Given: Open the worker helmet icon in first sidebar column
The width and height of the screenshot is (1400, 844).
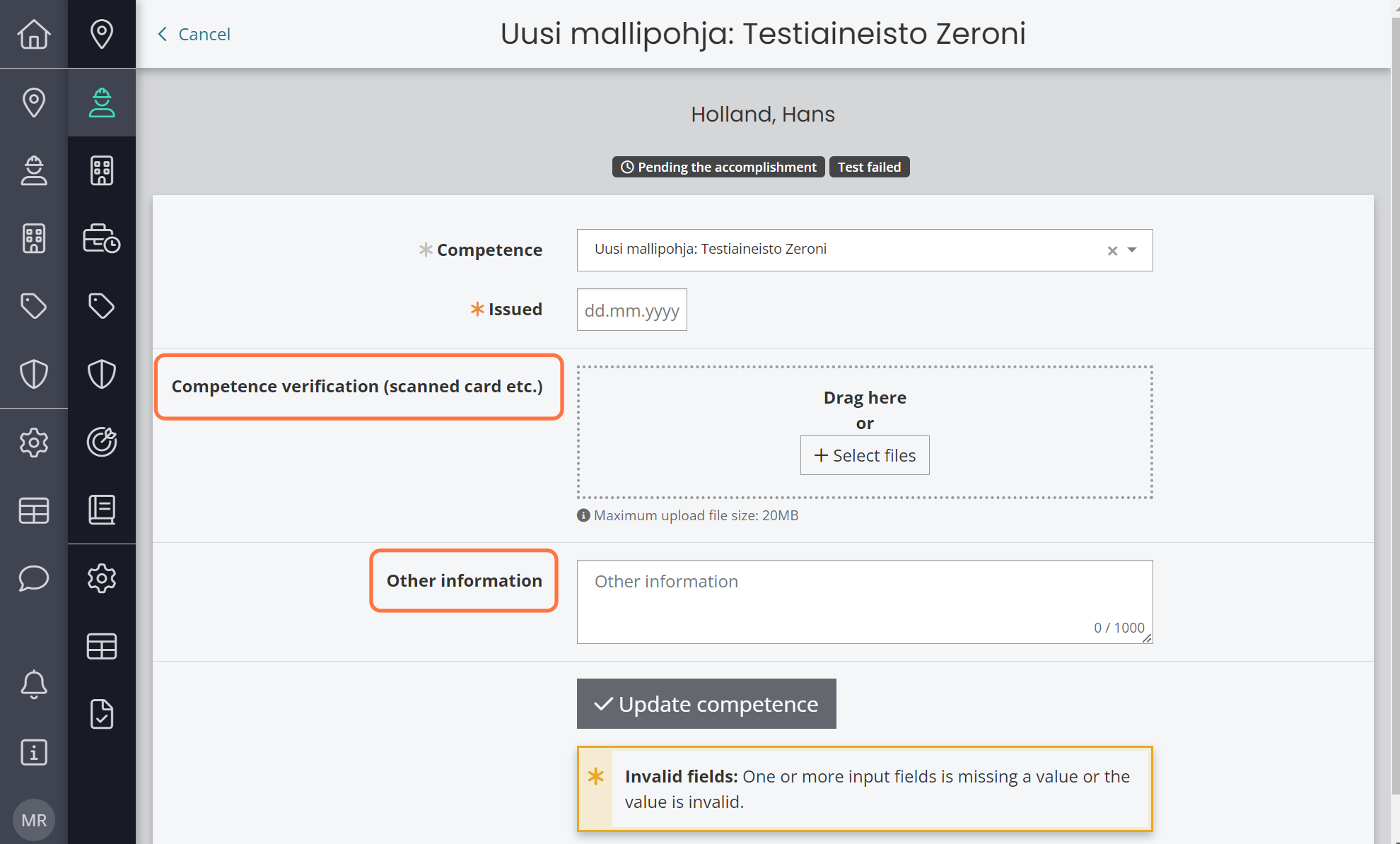Looking at the screenshot, I should (34, 170).
